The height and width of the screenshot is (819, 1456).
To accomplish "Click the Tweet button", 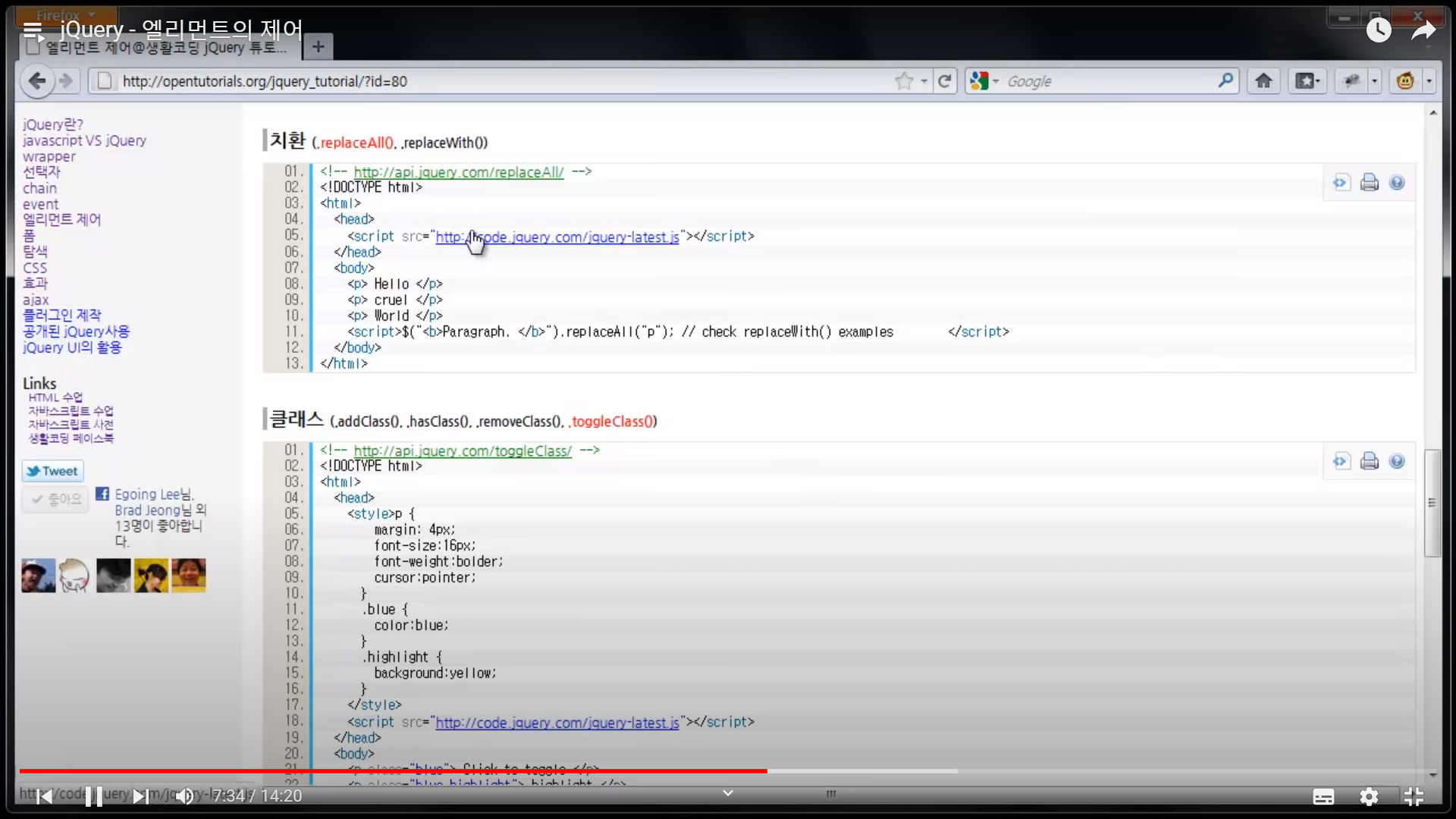I will pyautogui.click(x=52, y=471).
